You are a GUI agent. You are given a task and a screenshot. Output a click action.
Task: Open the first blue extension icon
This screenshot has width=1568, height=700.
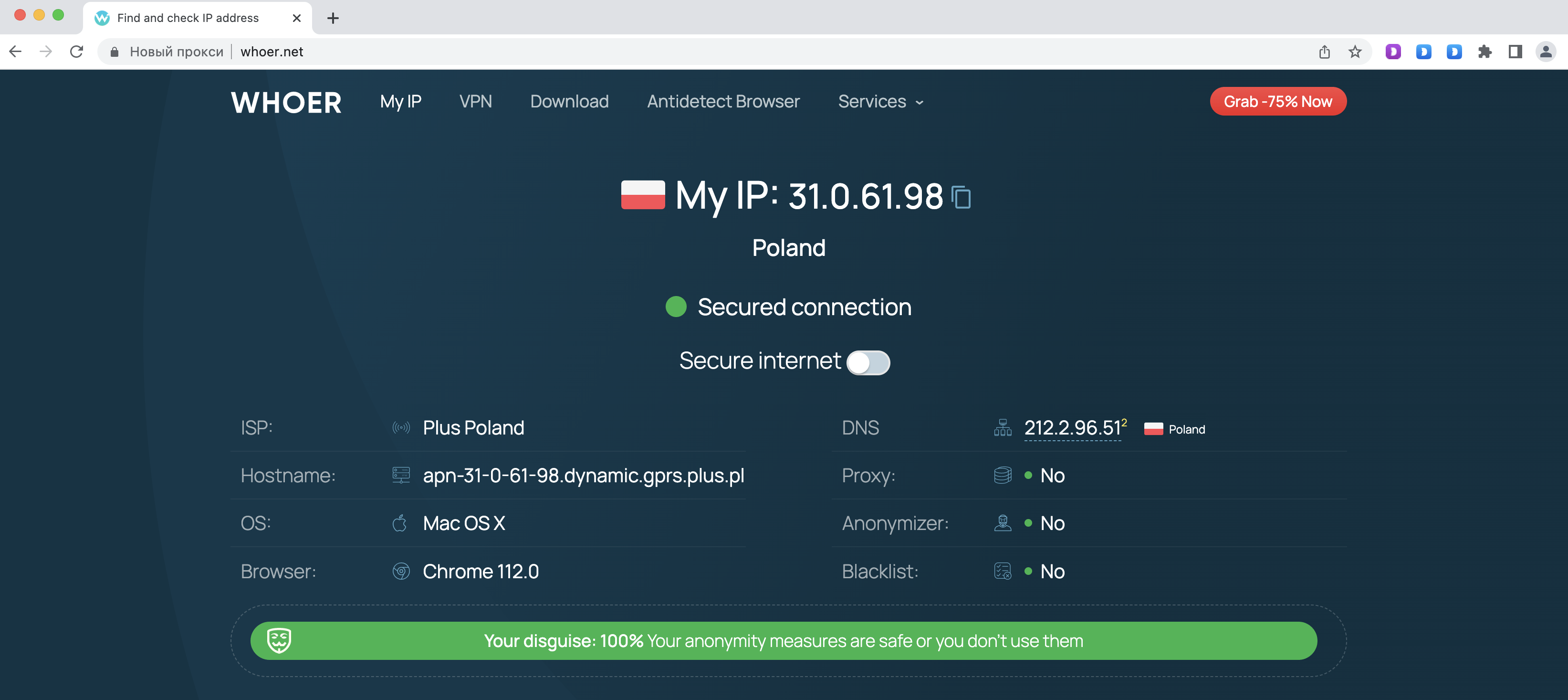coord(1423,52)
